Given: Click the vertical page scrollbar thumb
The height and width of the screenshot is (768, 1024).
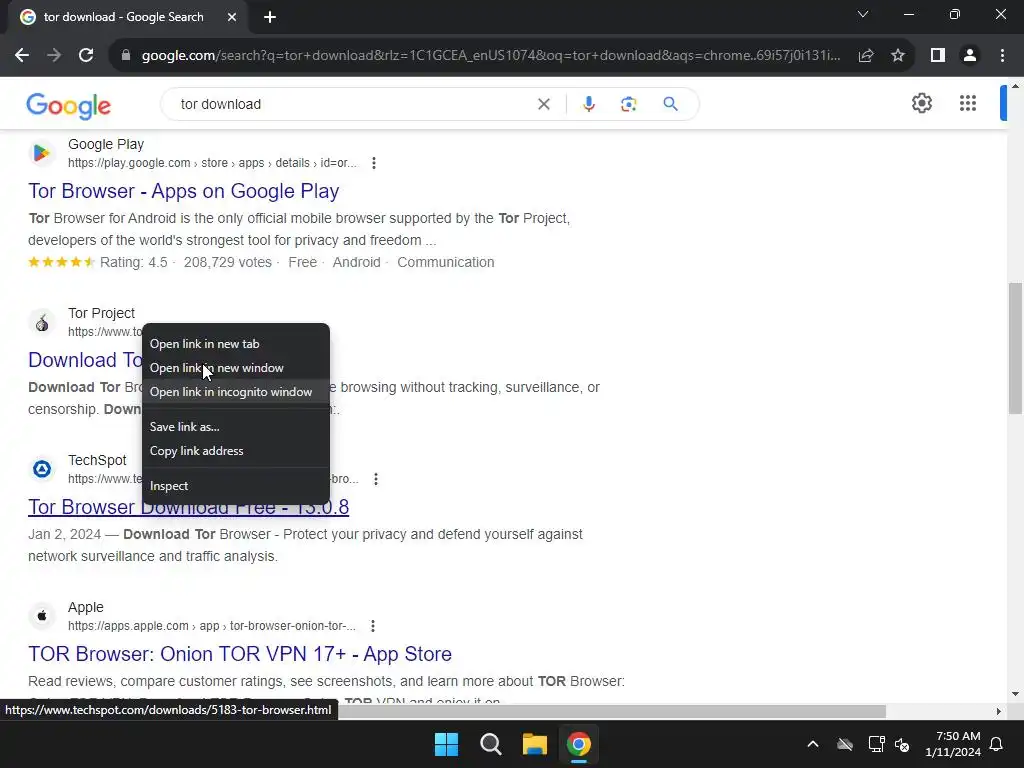Looking at the screenshot, I should click(1014, 348).
